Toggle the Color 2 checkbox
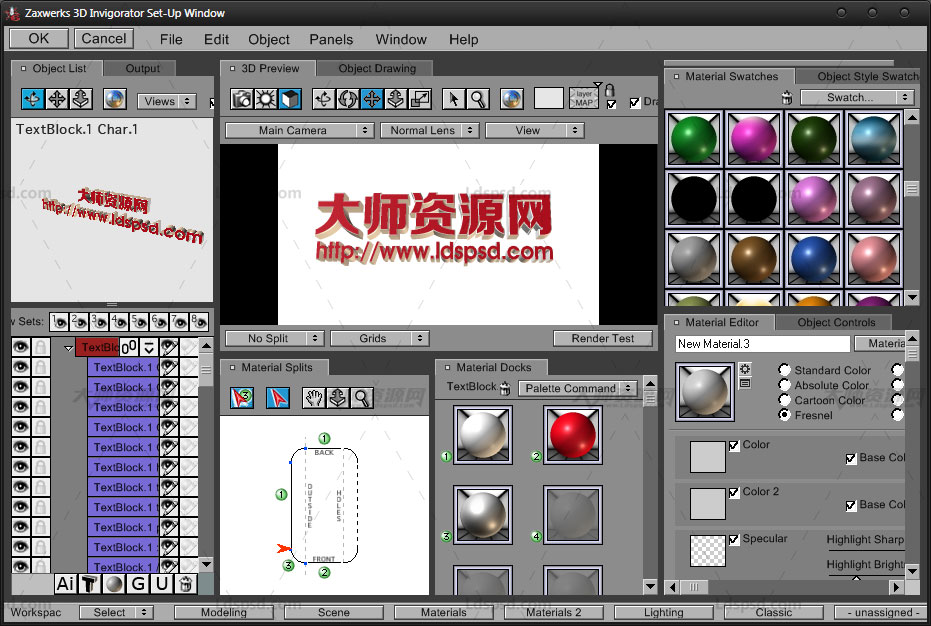 tap(734, 492)
